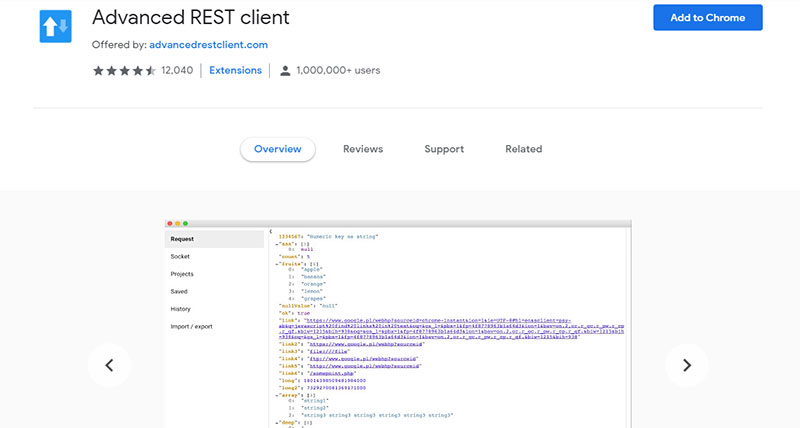This screenshot has width=800, height=428.
Task: Show the next screenshot with right arrow
Action: (x=687, y=365)
